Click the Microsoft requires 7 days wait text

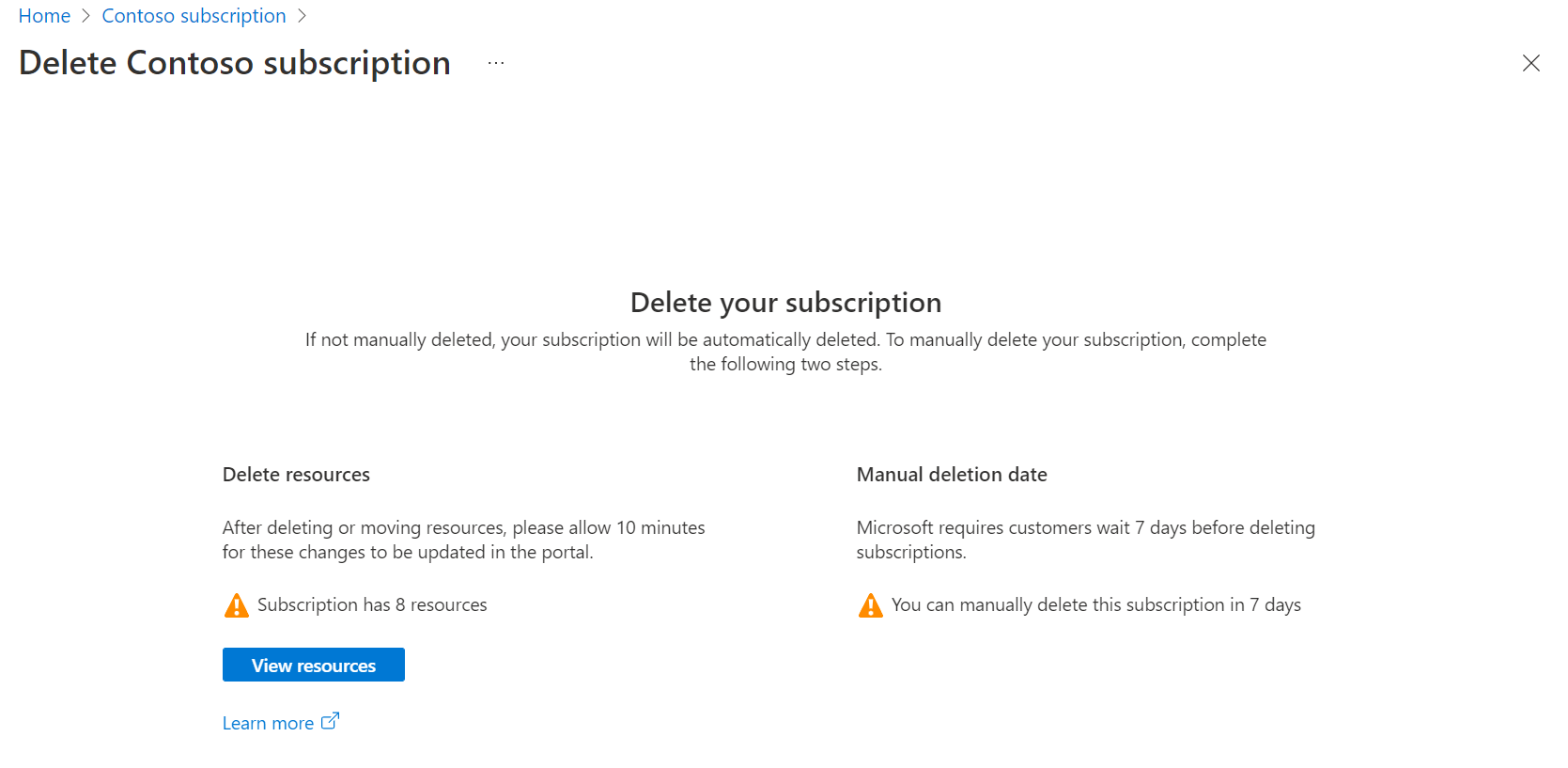tap(1085, 540)
